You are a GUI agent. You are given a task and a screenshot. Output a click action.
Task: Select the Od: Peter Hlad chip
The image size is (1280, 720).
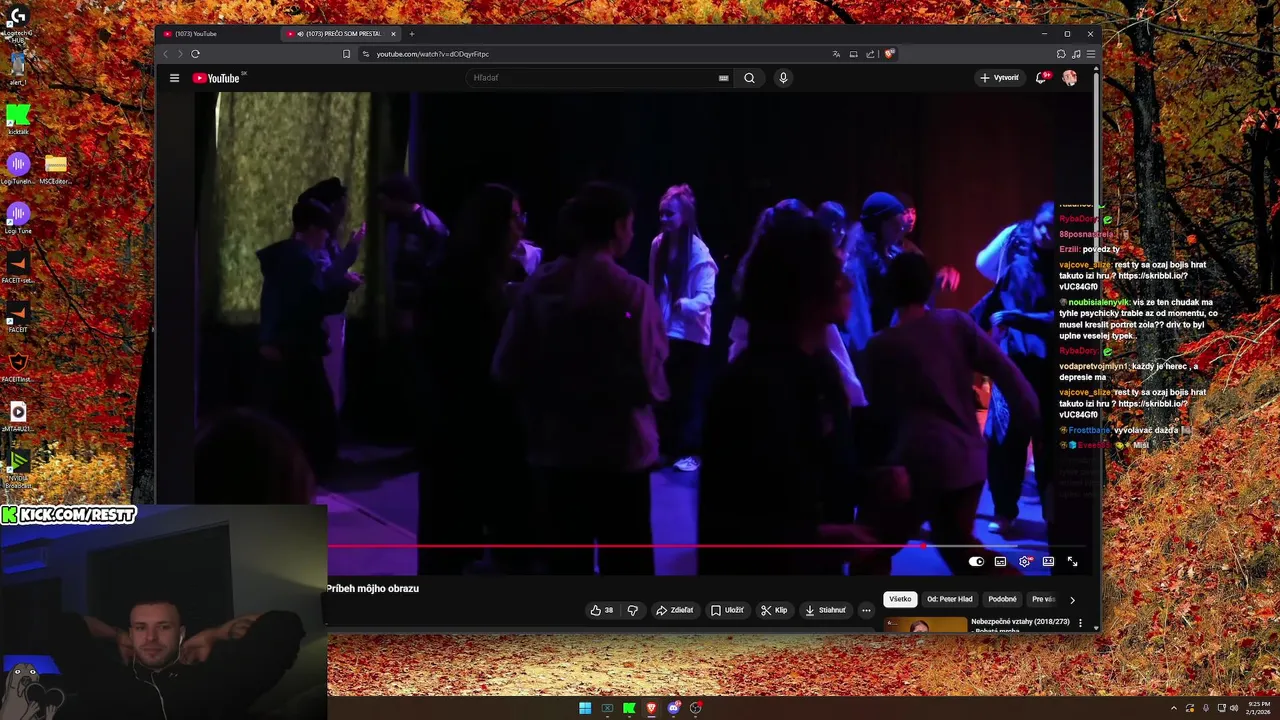click(950, 599)
